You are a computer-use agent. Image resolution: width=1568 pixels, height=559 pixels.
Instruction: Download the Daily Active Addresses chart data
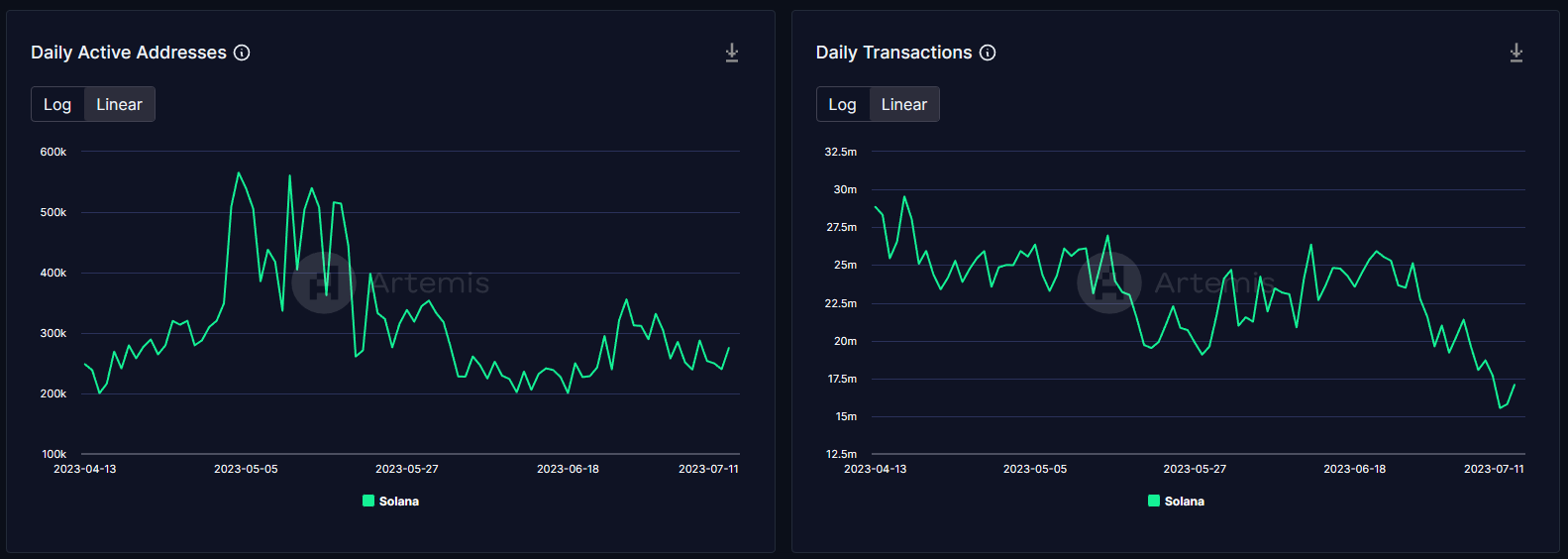point(731,53)
